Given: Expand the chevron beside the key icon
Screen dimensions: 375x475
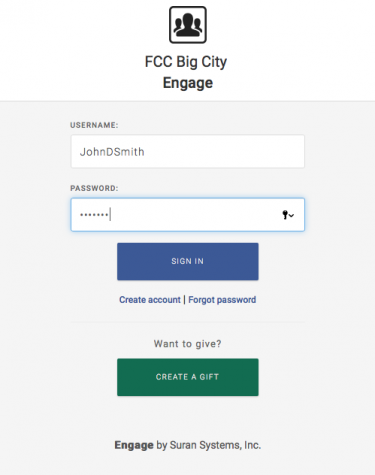Looking at the screenshot, I should [292, 216].
